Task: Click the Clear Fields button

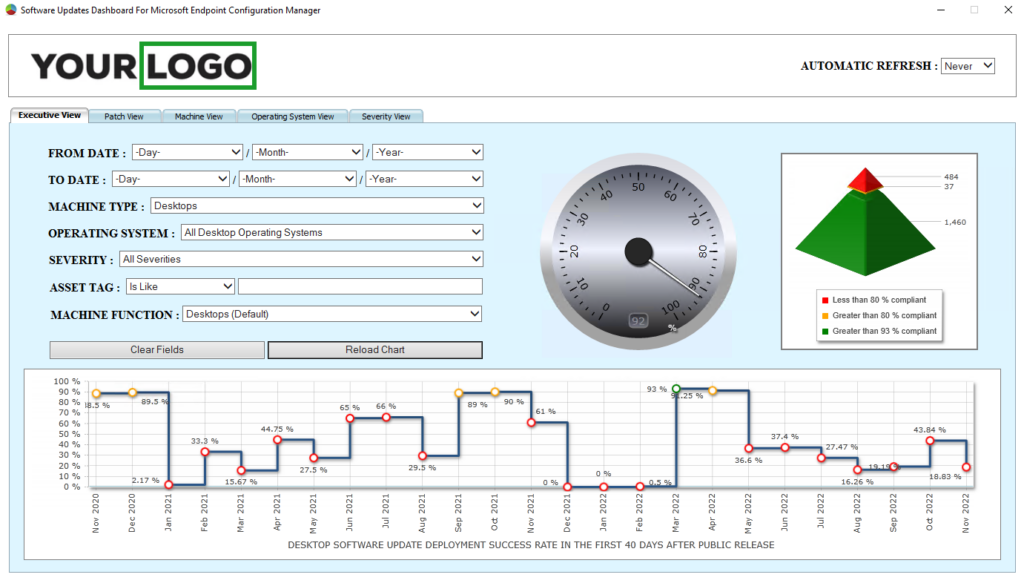Action: tap(156, 350)
